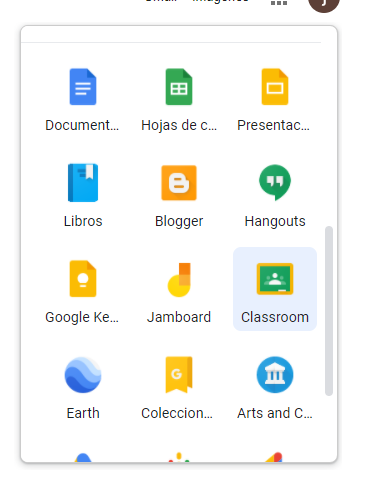Open Hojas de cálculo (Sheets) app

pos(179,97)
